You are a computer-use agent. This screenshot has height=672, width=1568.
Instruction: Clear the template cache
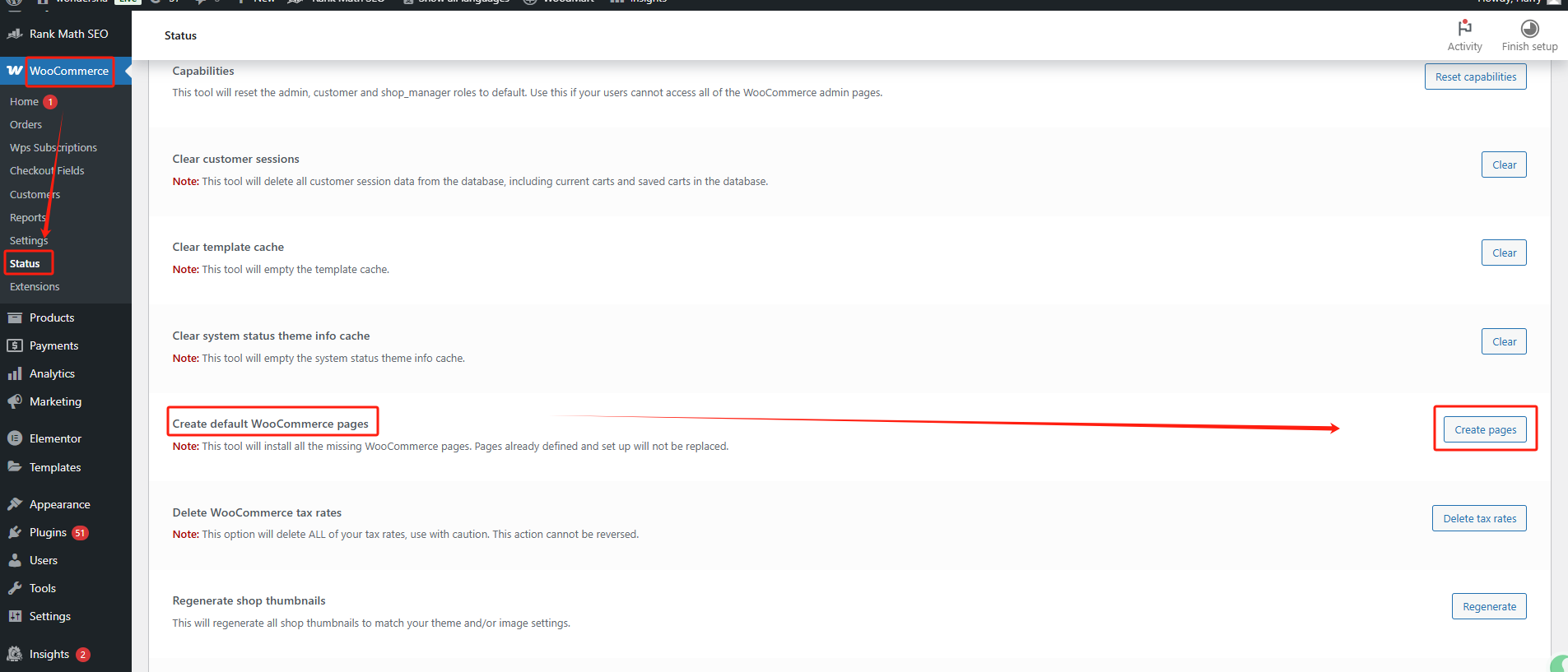(x=1504, y=253)
